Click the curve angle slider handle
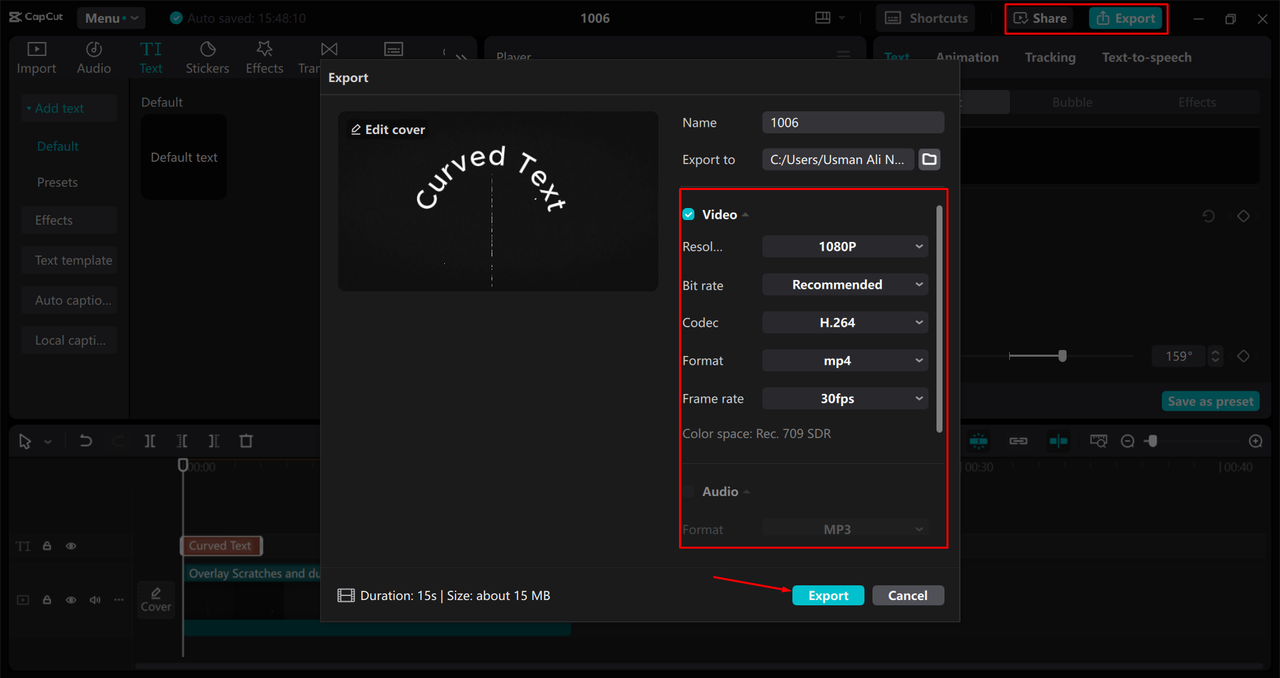 1062,356
